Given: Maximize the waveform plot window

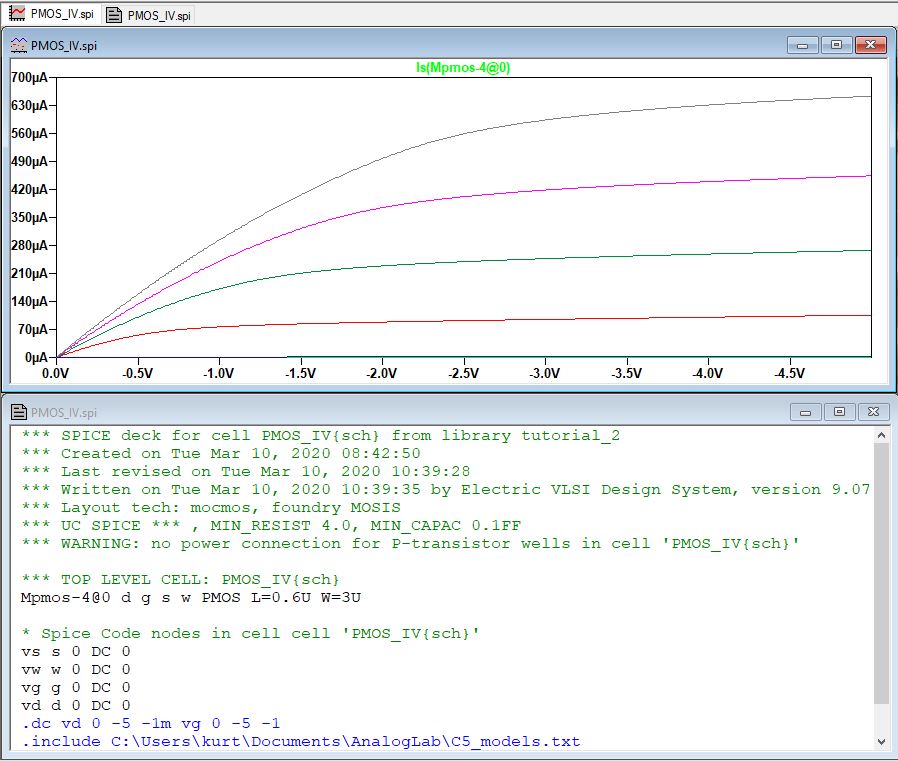Looking at the screenshot, I should (836, 45).
